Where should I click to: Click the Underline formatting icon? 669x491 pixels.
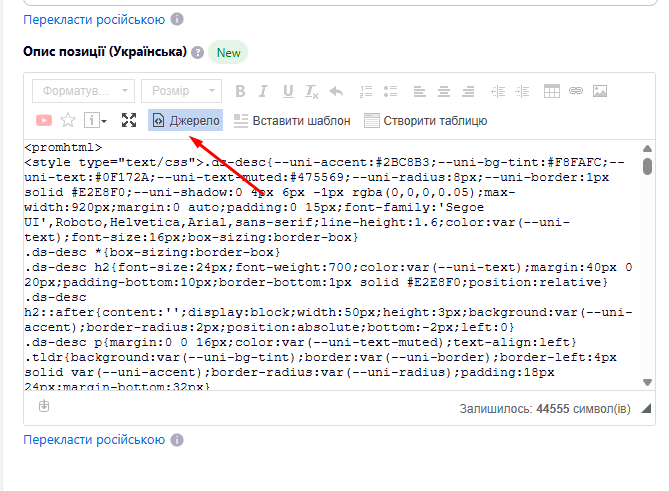[x=287, y=91]
